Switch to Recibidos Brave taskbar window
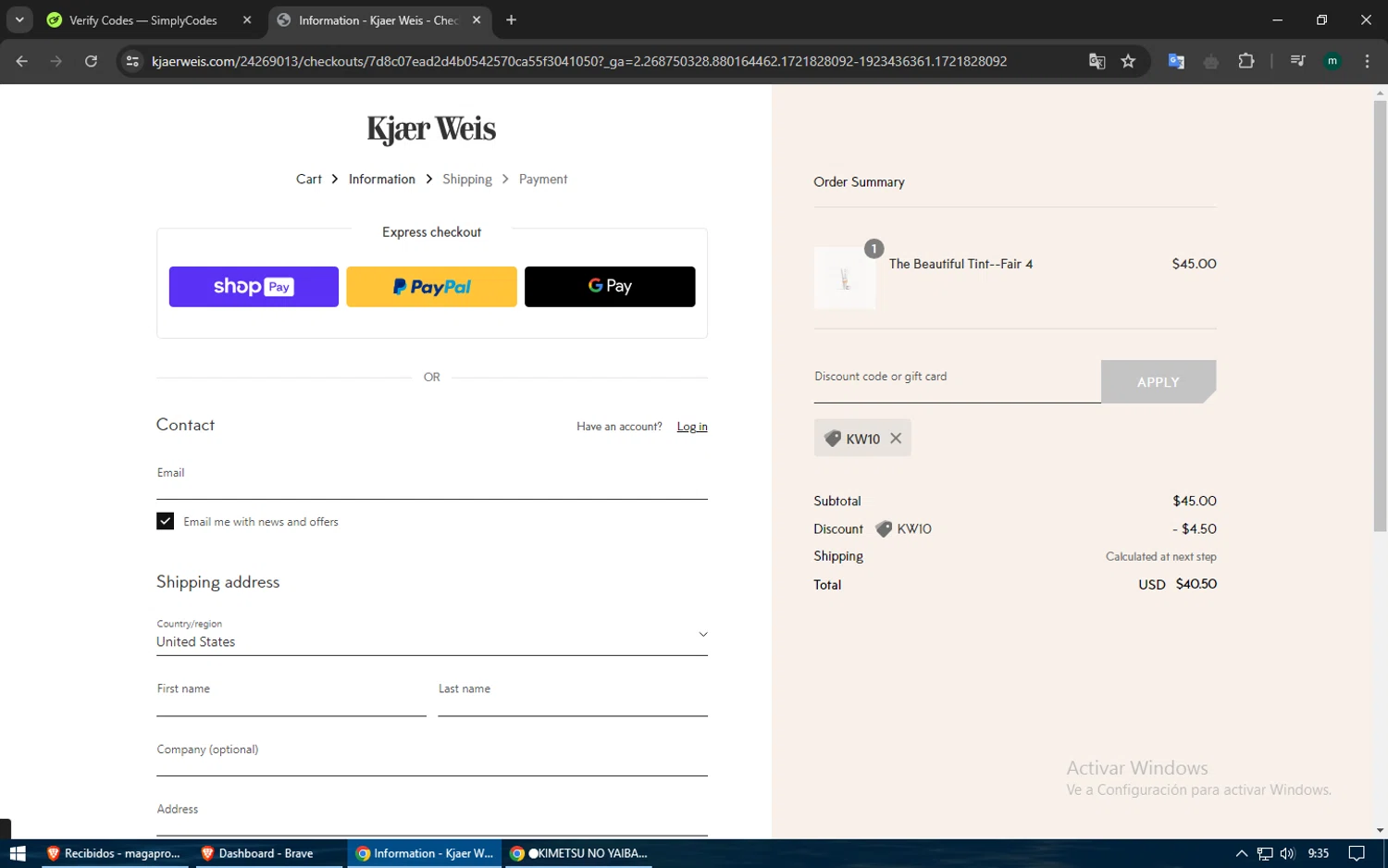 pyautogui.click(x=115, y=853)
